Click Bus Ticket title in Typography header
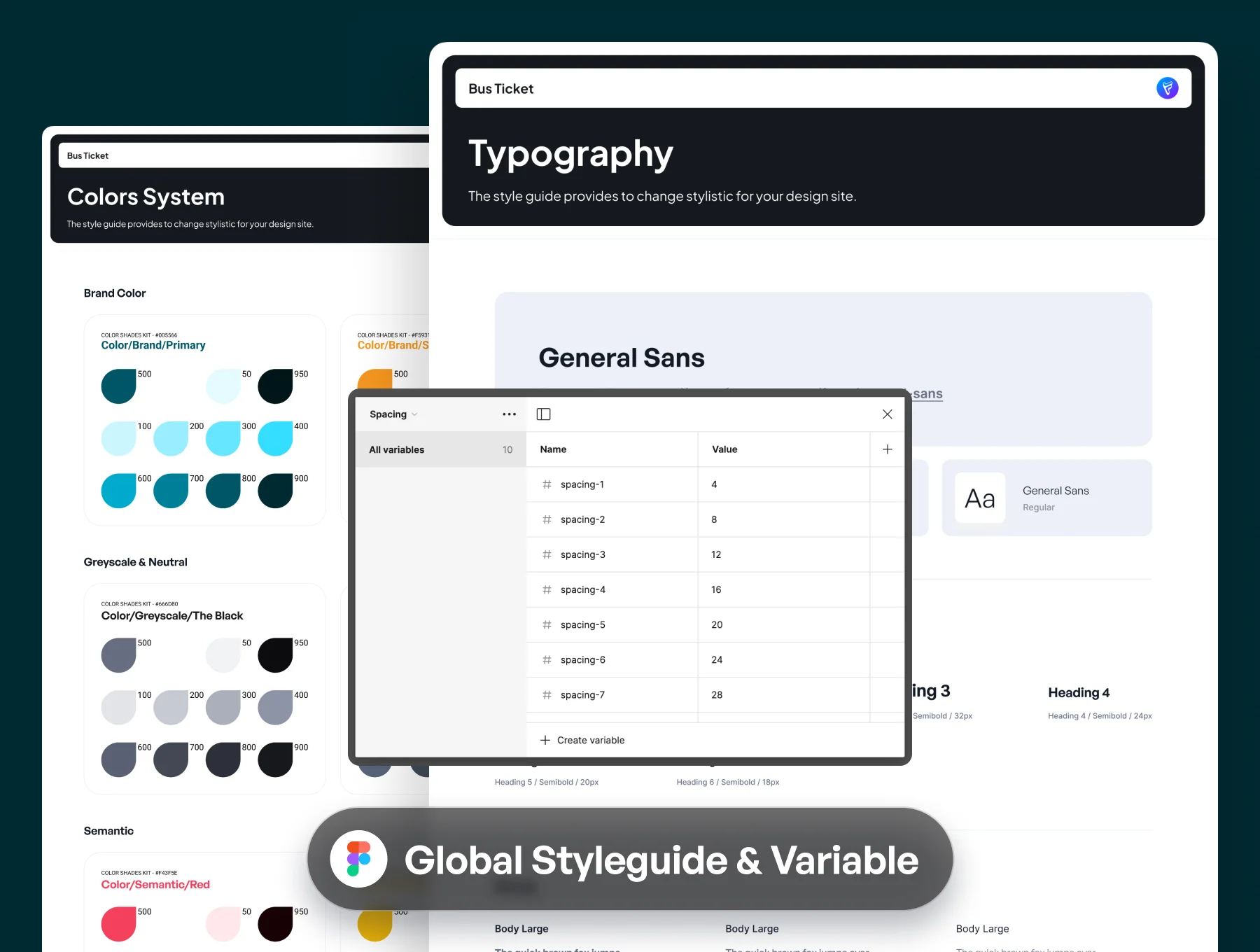The height and width of the screenshot is (952, 1260). pyautogui.click(x=501, y=89)
